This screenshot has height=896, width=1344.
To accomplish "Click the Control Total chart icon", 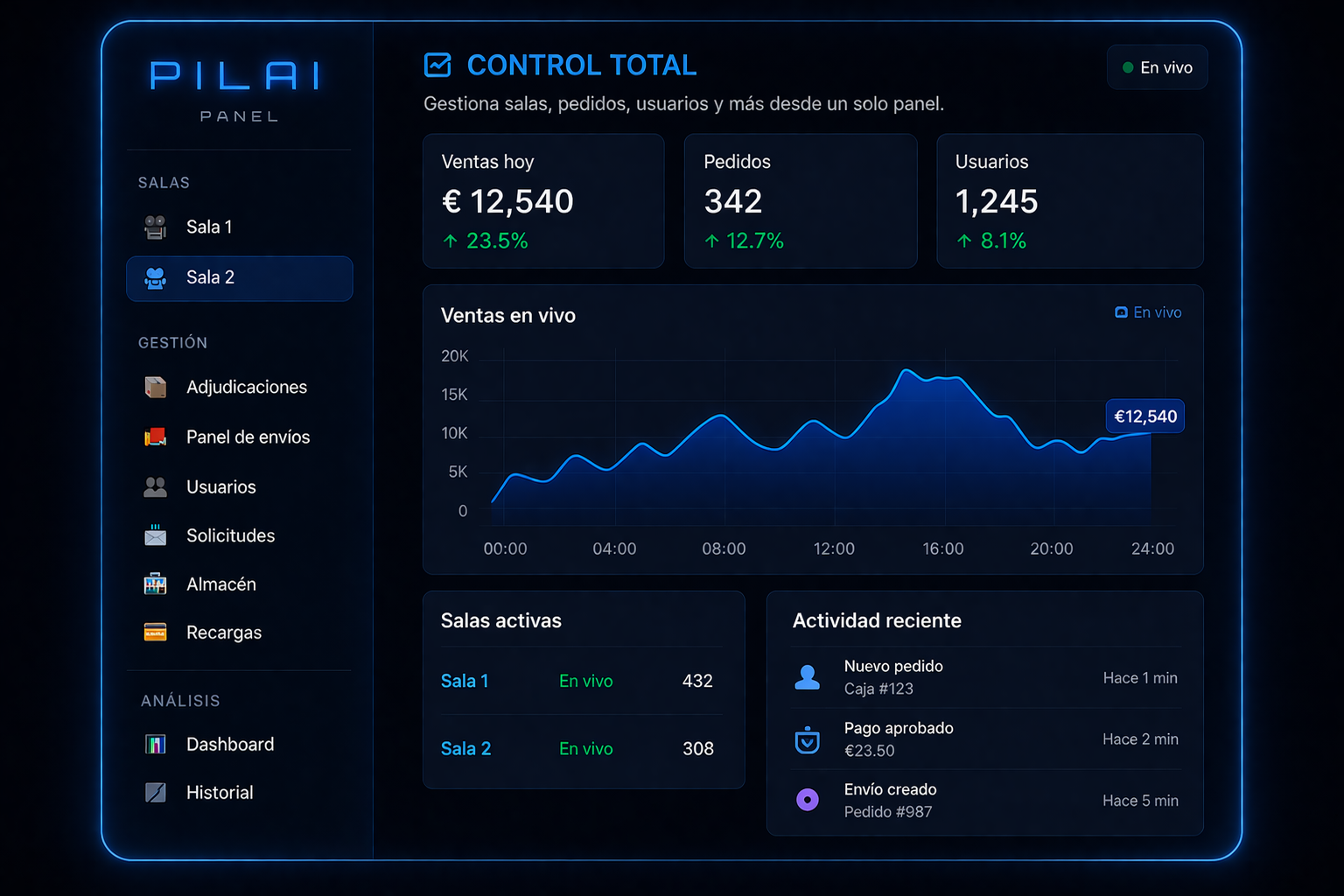I will (437, 65).
